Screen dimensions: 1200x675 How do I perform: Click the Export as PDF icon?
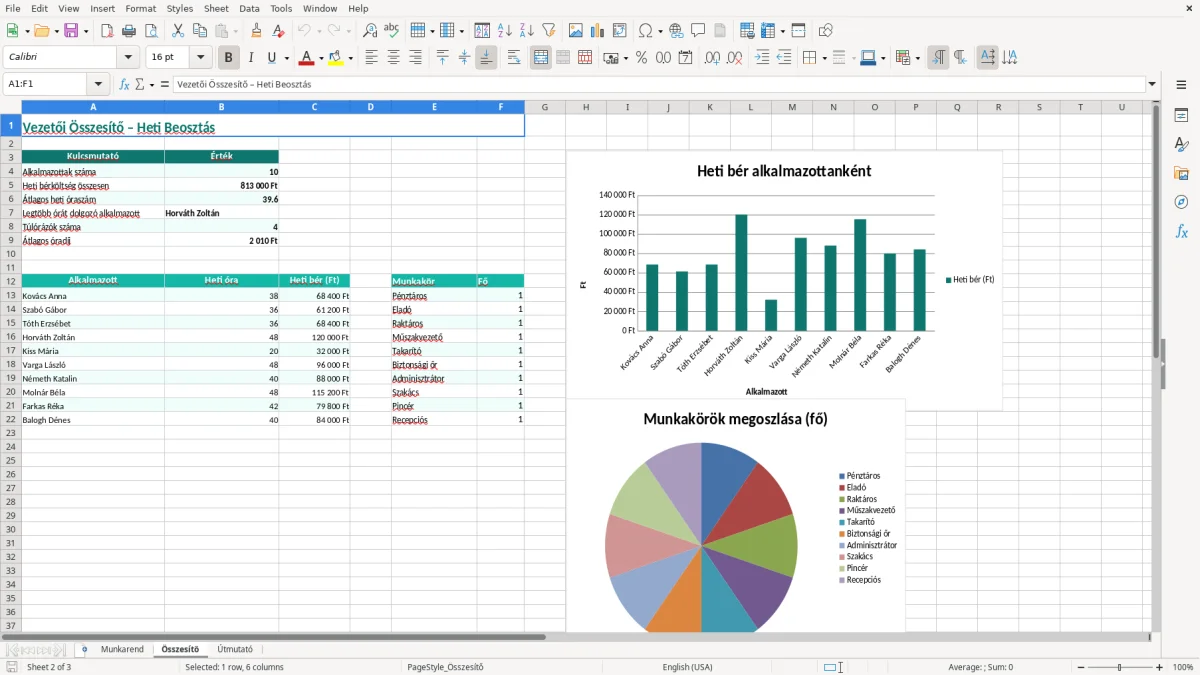click(x=107, y=31)
